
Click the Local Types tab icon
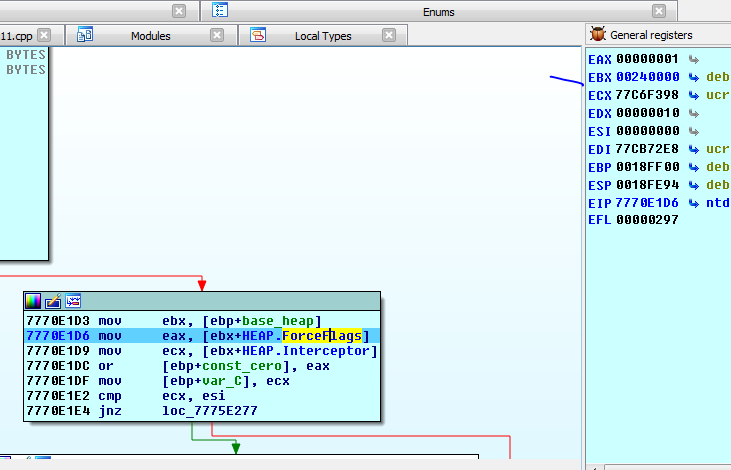tap(258, 35)
